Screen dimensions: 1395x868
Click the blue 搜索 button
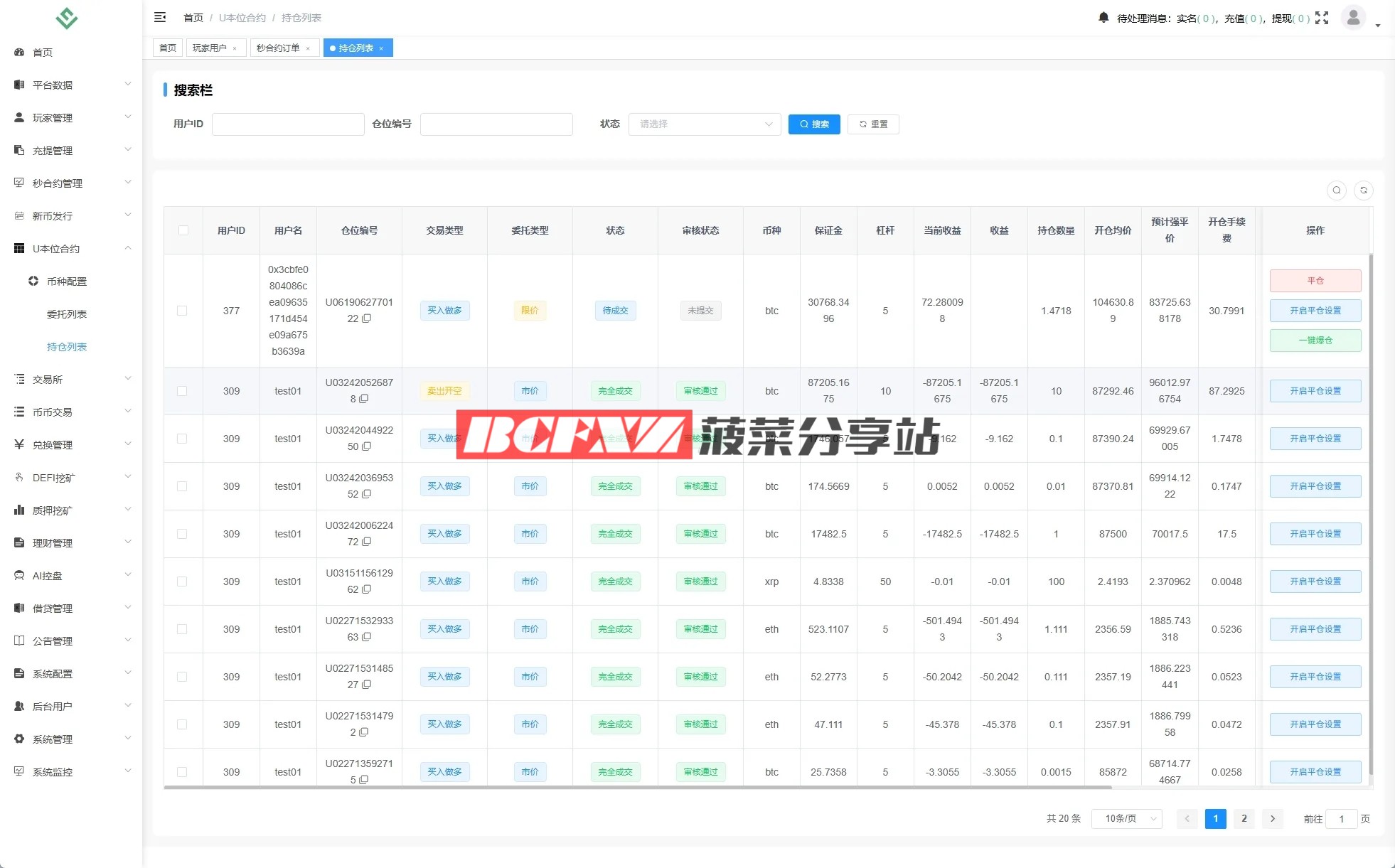click(x=814, y=124)
